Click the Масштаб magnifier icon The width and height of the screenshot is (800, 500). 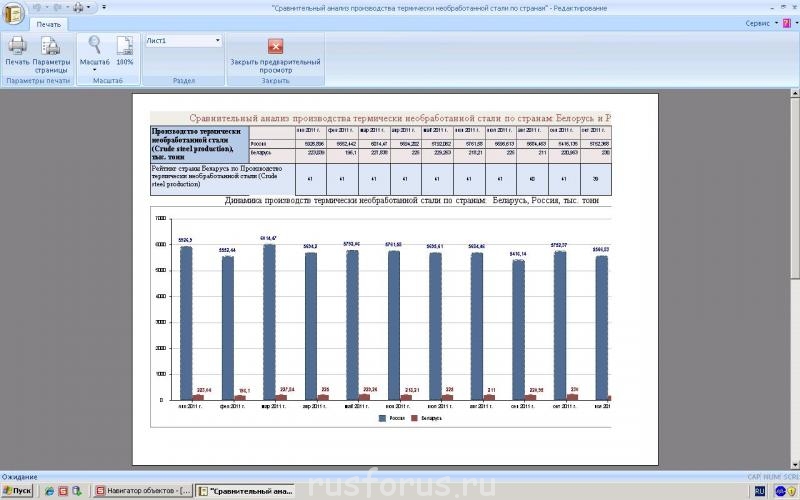[95, 44]
